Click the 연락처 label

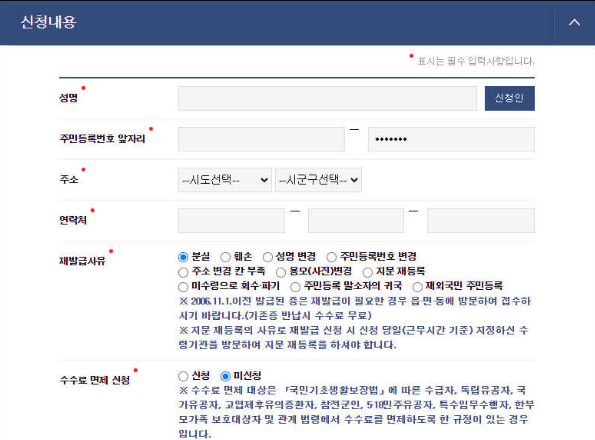point(73,220)
